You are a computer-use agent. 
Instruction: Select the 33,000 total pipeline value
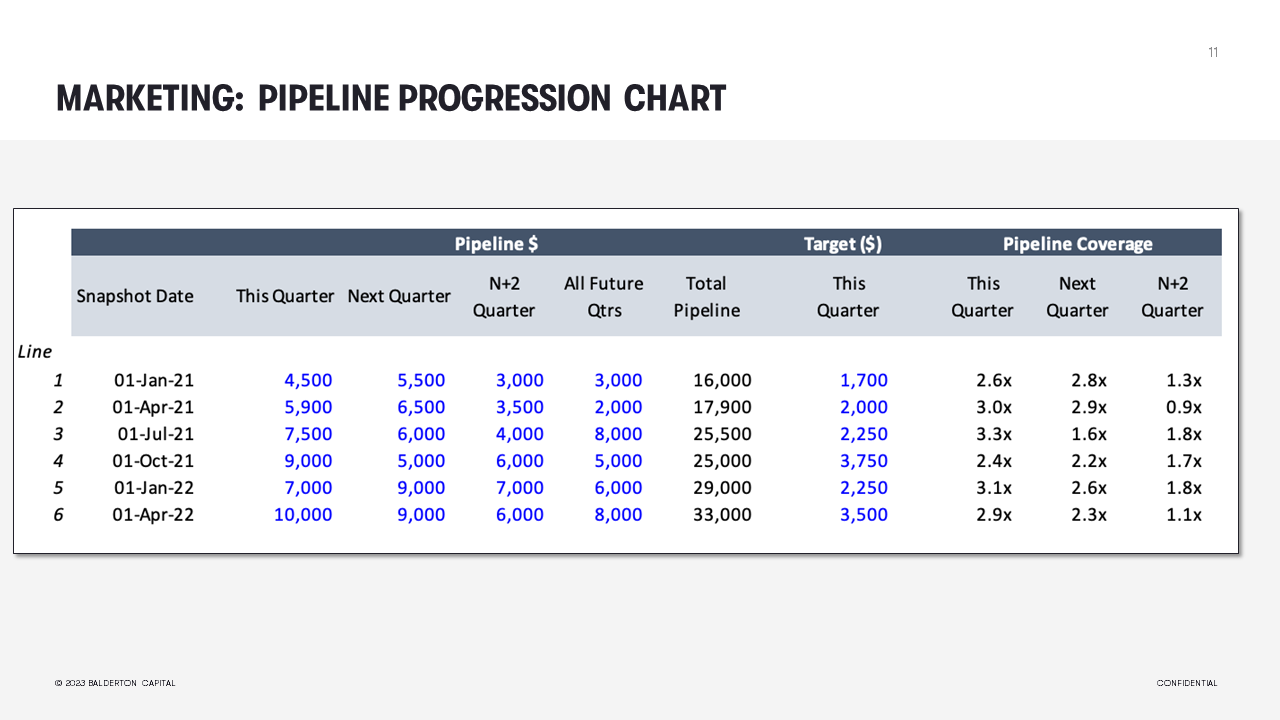(x=722, y=514)
